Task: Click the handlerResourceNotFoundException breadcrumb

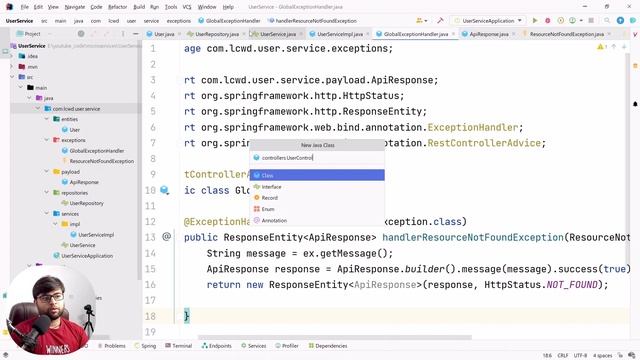Action: tap(313, 20)
